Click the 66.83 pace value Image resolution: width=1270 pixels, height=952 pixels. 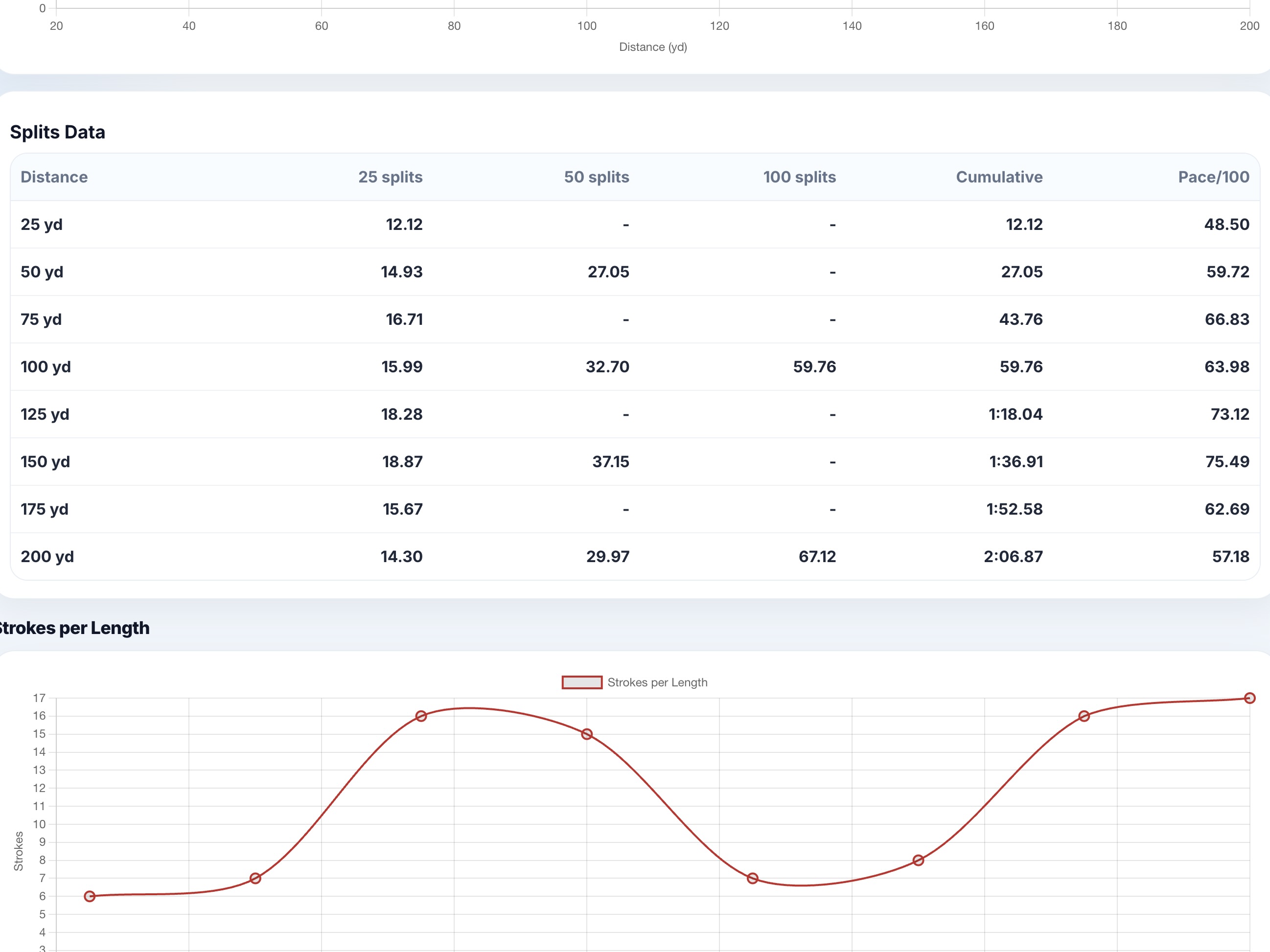1227,319
